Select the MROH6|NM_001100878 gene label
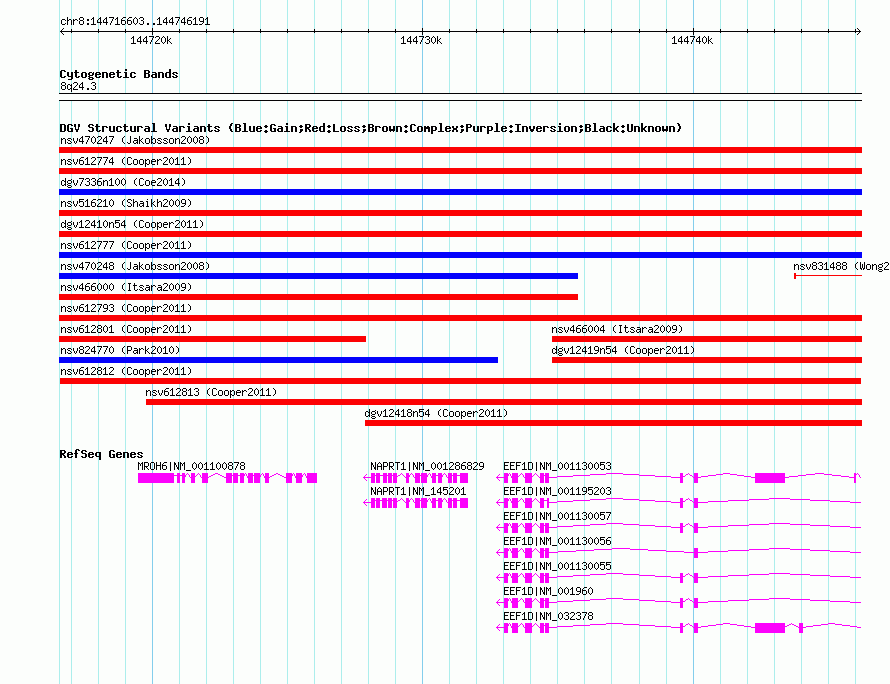Screen dimensions: 890x684 [x=191, y=466]
